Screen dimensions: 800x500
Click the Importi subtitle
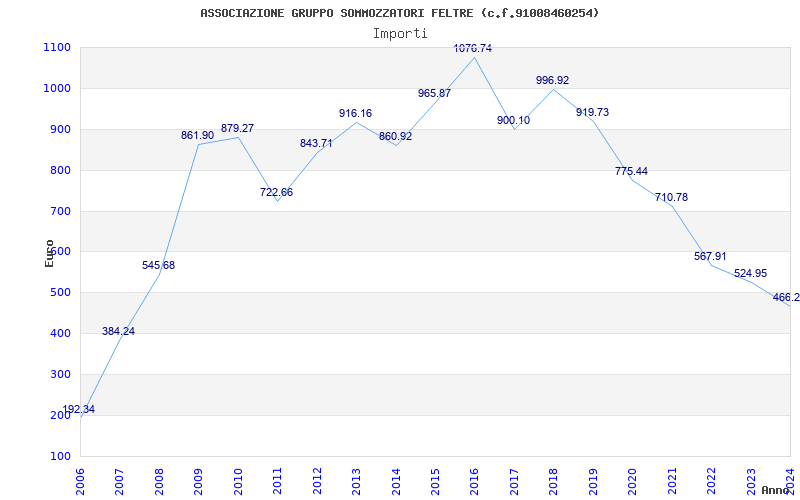pyautogui.click(x=400, y=34)
